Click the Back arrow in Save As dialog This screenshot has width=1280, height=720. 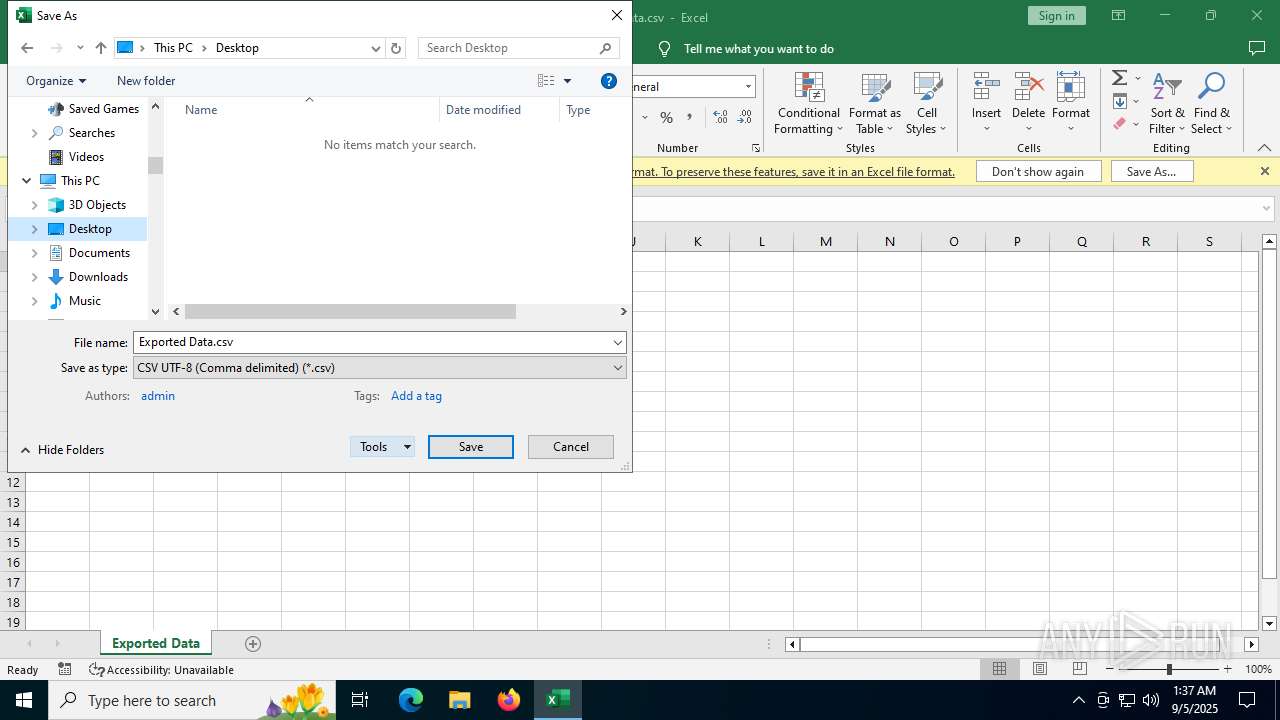tap(27, 48)
